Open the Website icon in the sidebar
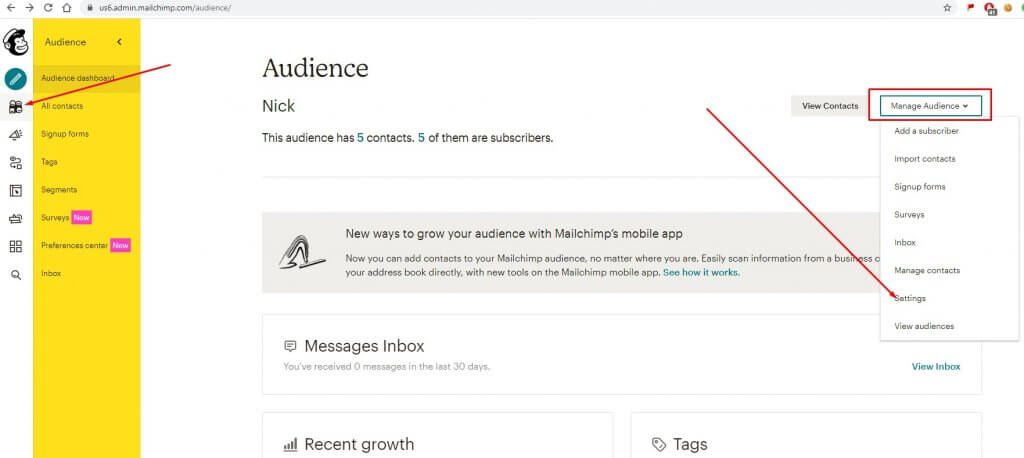 [16, 191]
